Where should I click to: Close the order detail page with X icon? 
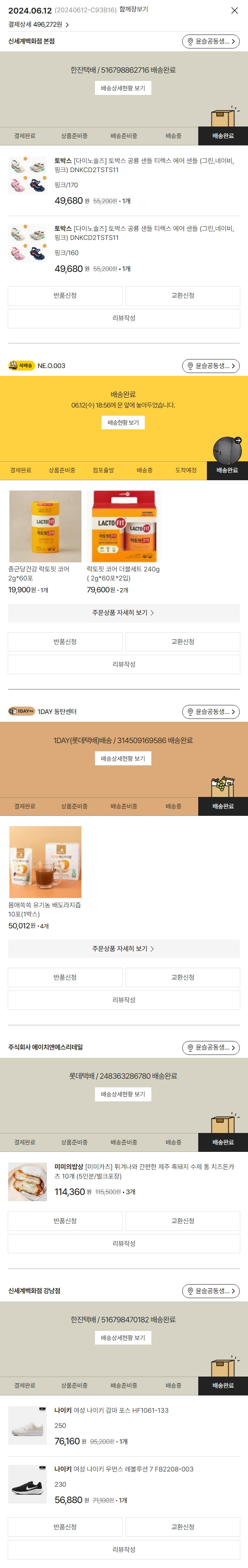tap(234, 10)
